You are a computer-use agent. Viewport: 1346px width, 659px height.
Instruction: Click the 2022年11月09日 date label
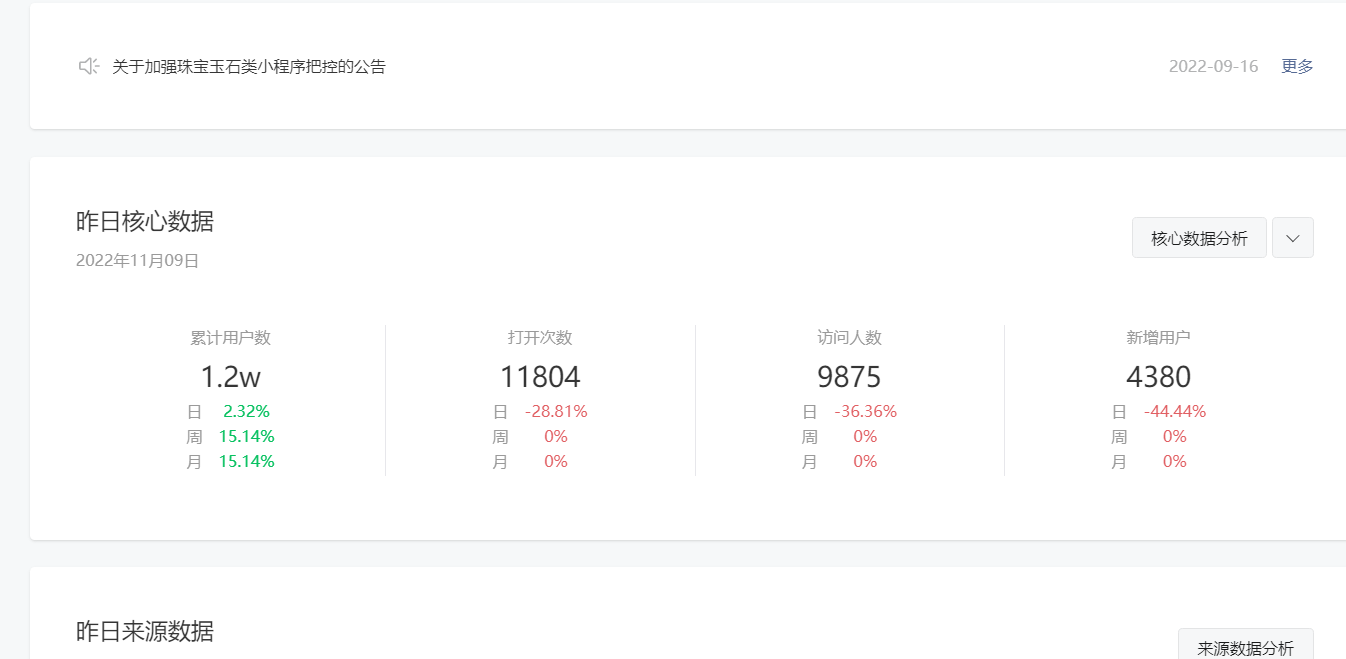tap(138, 261)
